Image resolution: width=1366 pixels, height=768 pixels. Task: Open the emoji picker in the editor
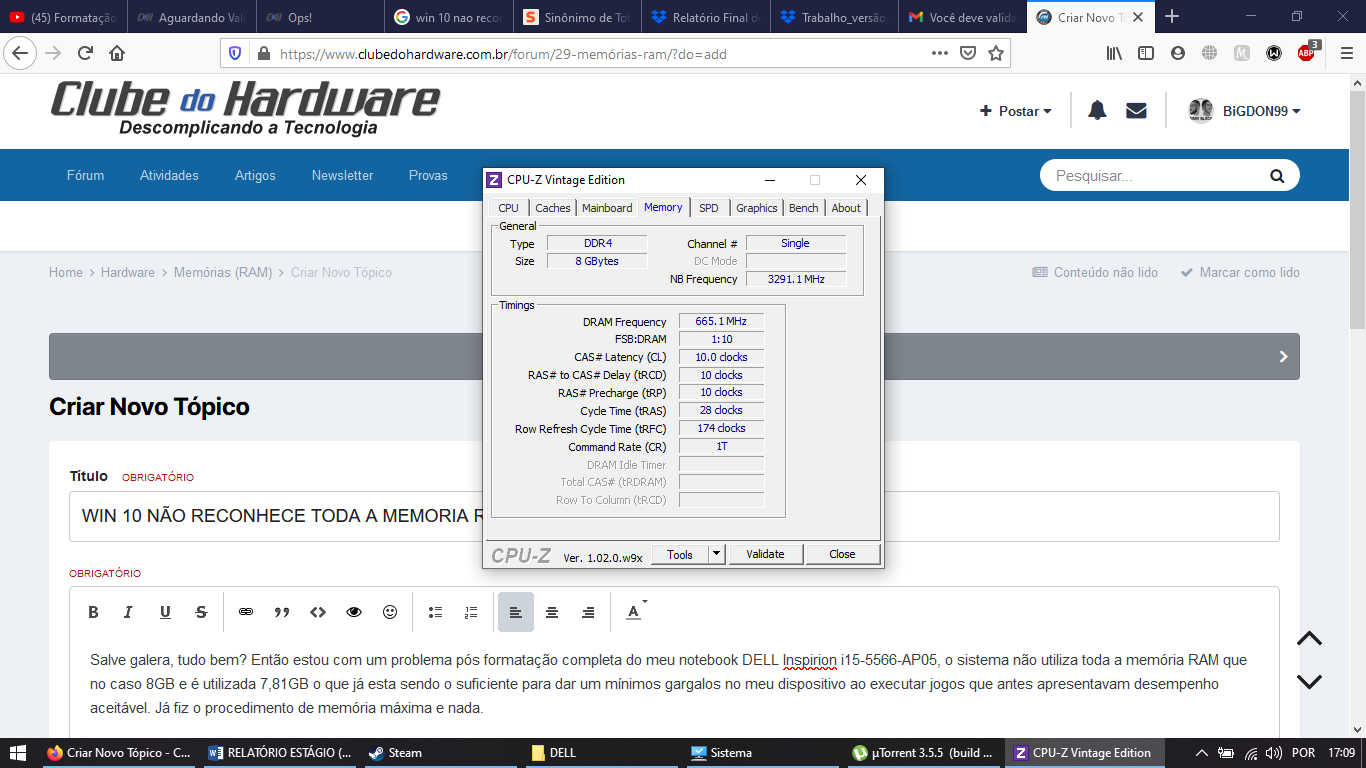[390, 612]
